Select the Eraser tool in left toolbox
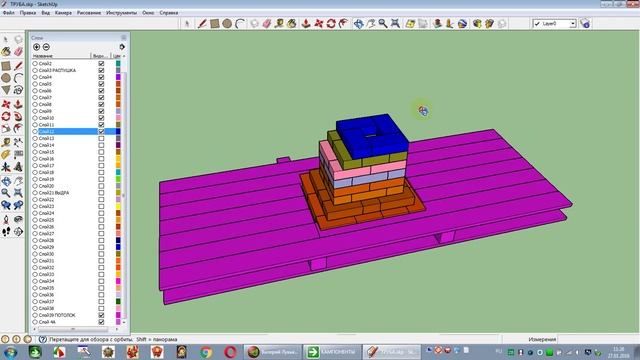This screenshot has height=360, width=640. (x=18, y=51)
